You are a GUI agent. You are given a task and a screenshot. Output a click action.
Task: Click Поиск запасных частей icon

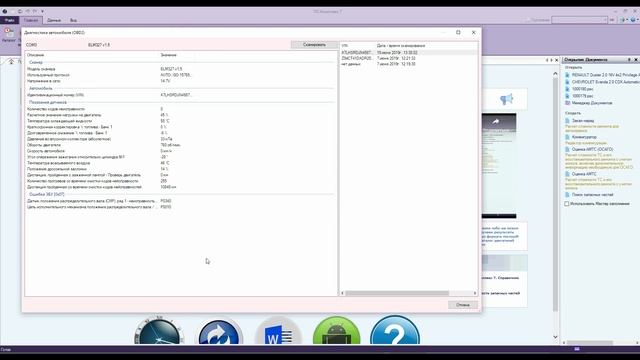pyautogui.click(x=567, y=195)
